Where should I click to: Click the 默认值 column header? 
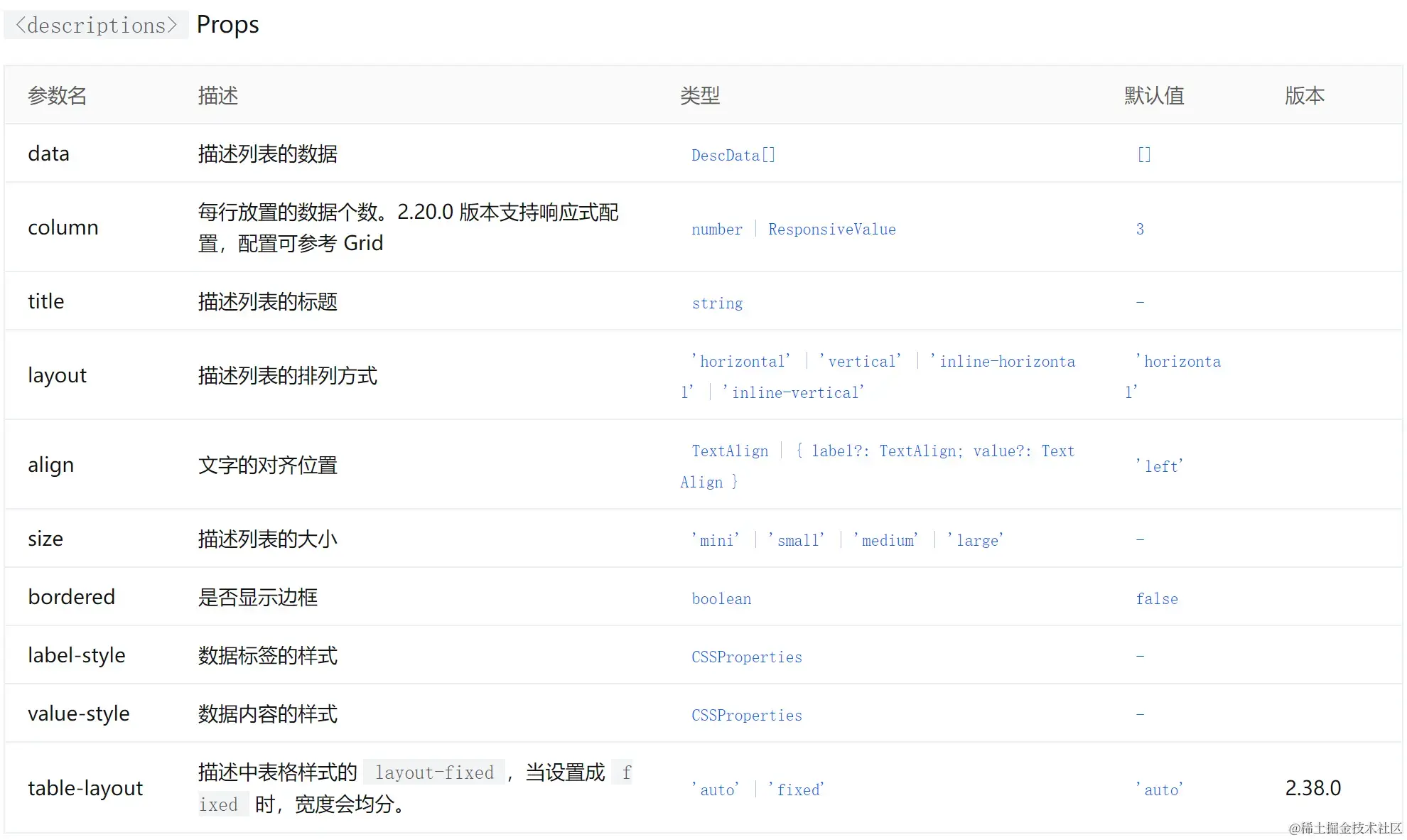[x=1154, y=95]
